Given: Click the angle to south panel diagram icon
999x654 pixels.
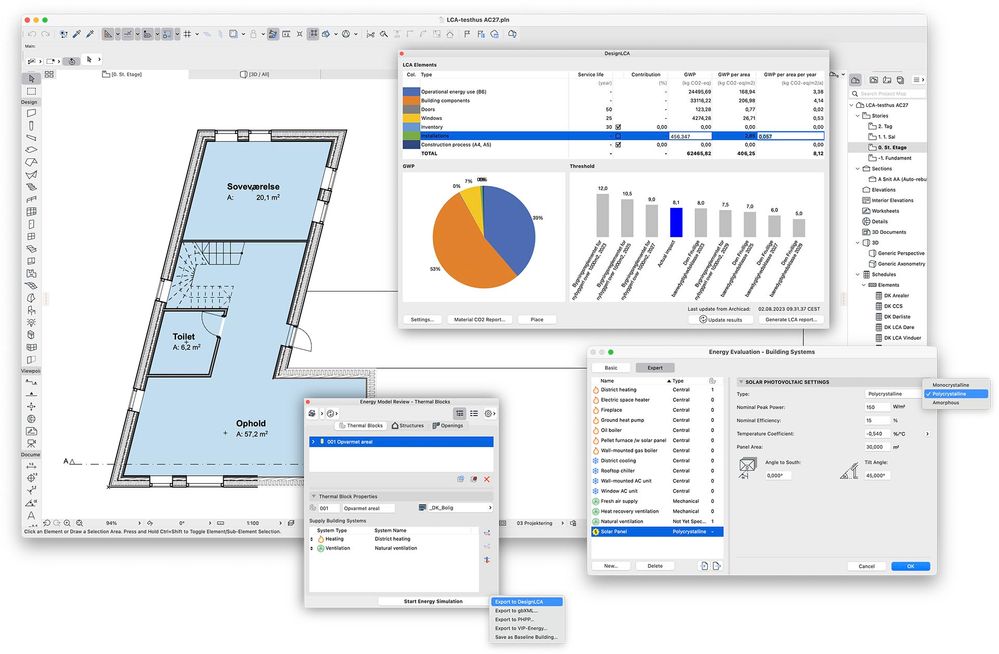Looking at the screenshot, I should 747,468.
